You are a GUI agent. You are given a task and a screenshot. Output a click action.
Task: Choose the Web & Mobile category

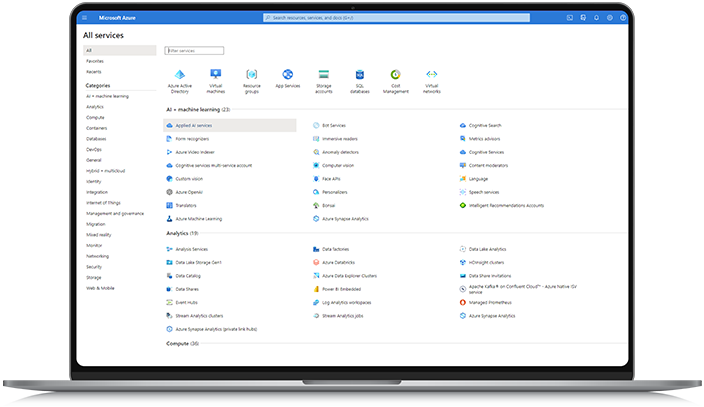[x=100, y=288]
